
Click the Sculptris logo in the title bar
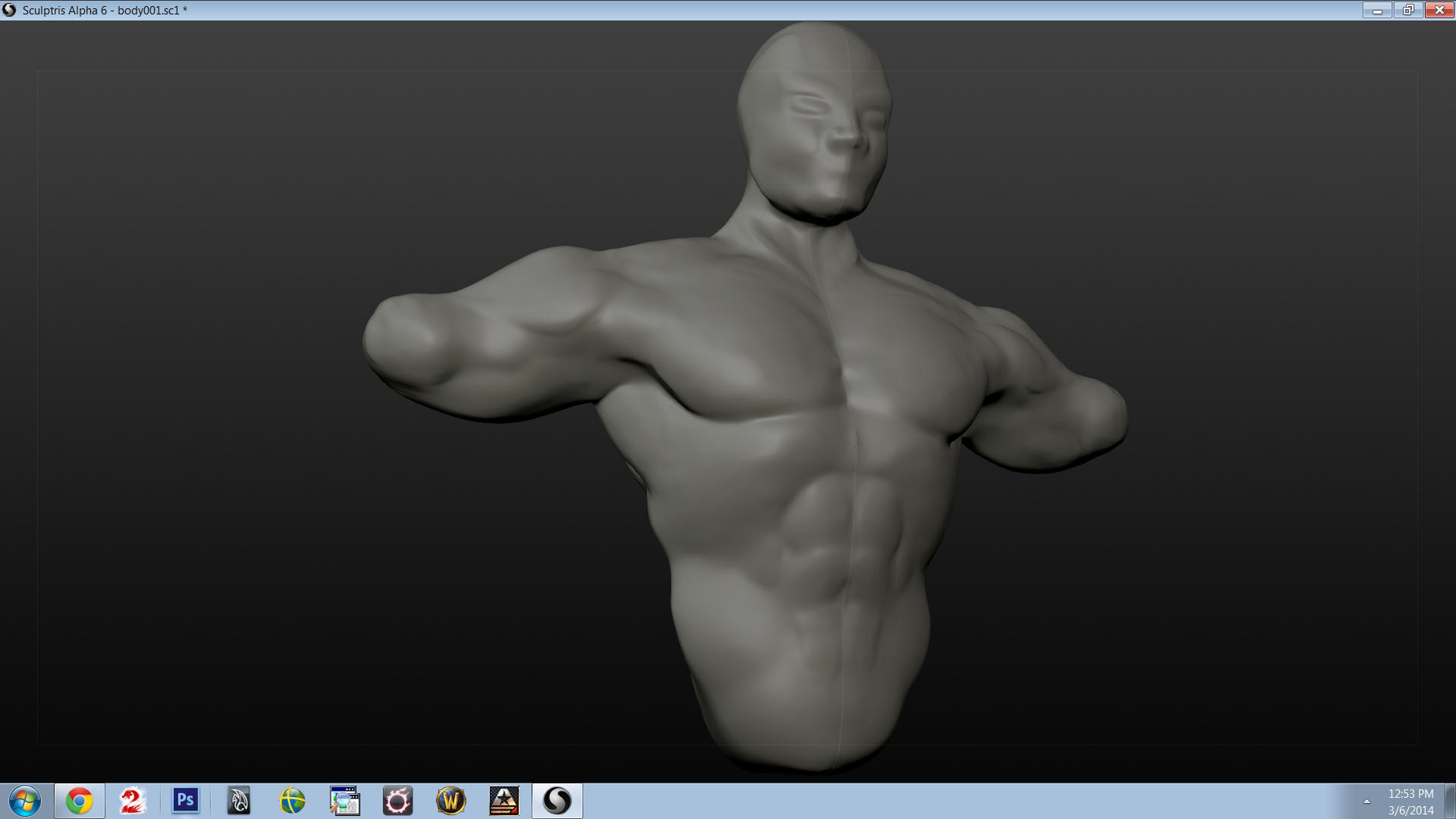(9, 10)
